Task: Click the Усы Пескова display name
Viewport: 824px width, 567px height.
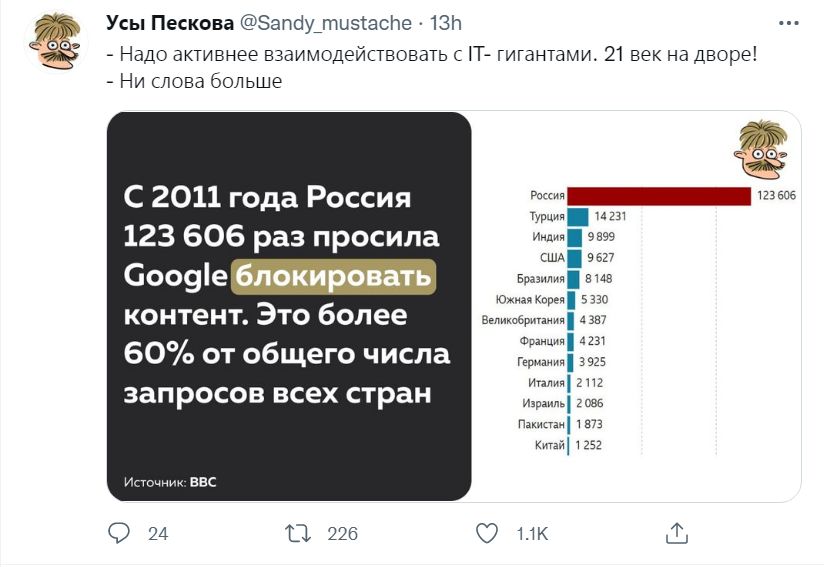Action: click(170, 23)
